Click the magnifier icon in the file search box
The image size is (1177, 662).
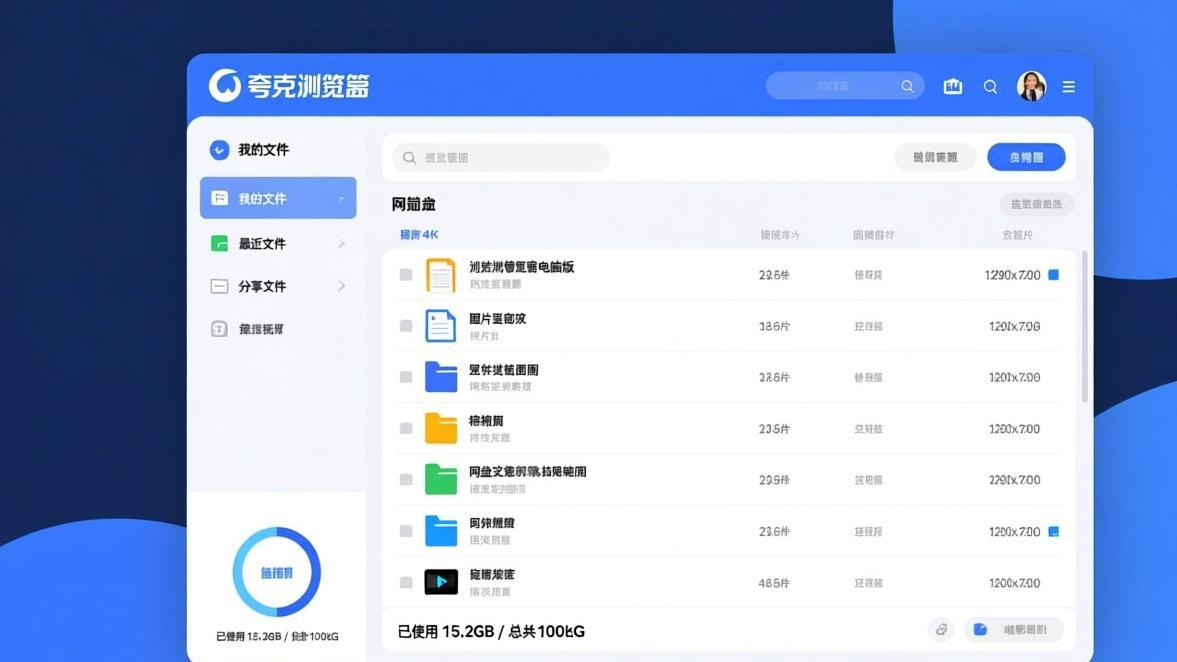(409, 158)
